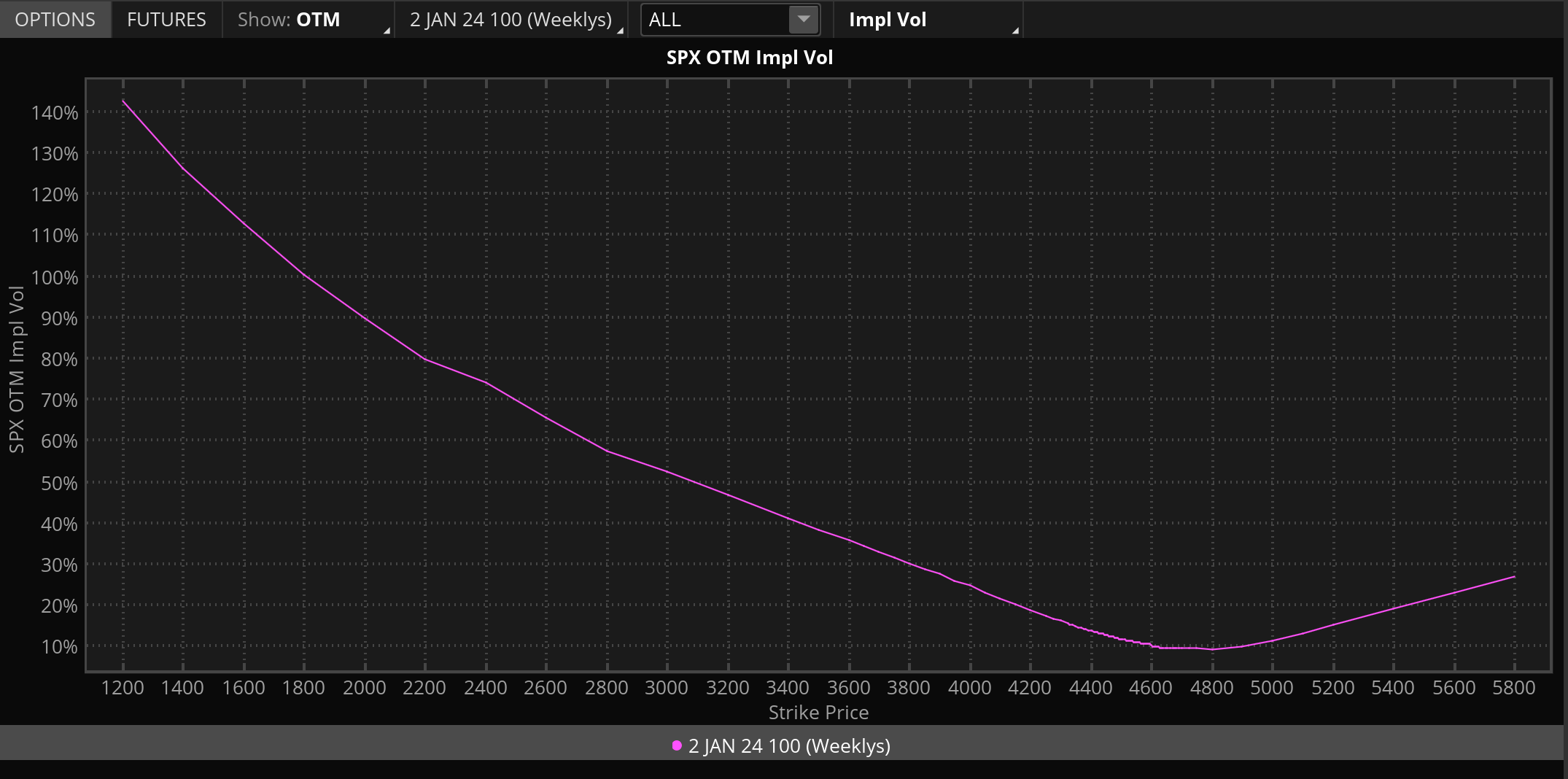Click the SPX OTM Impl Vol chart title
This screenshot has height=779, width=1568.
[x=749, y=58]
